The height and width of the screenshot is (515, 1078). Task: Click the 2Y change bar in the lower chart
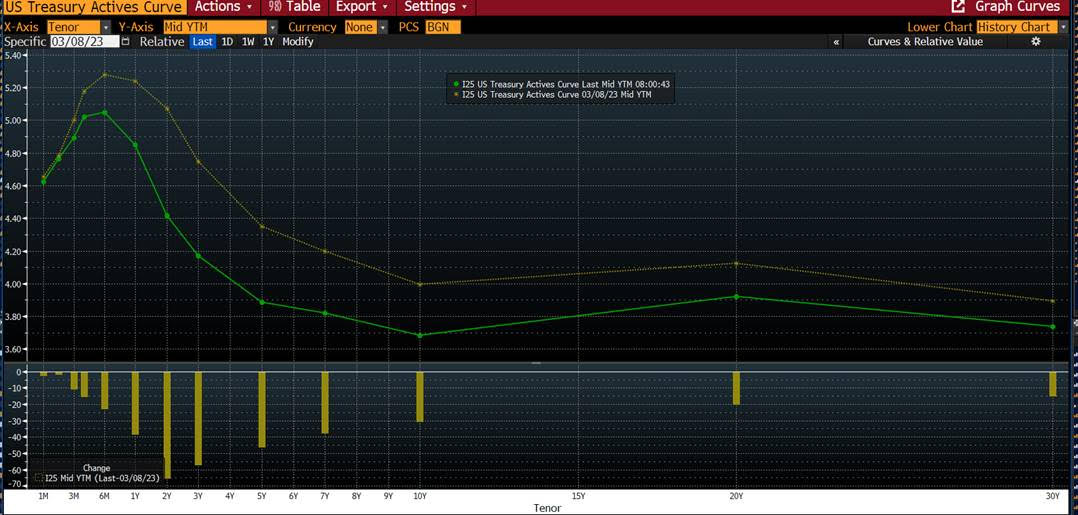pos(166,425)
